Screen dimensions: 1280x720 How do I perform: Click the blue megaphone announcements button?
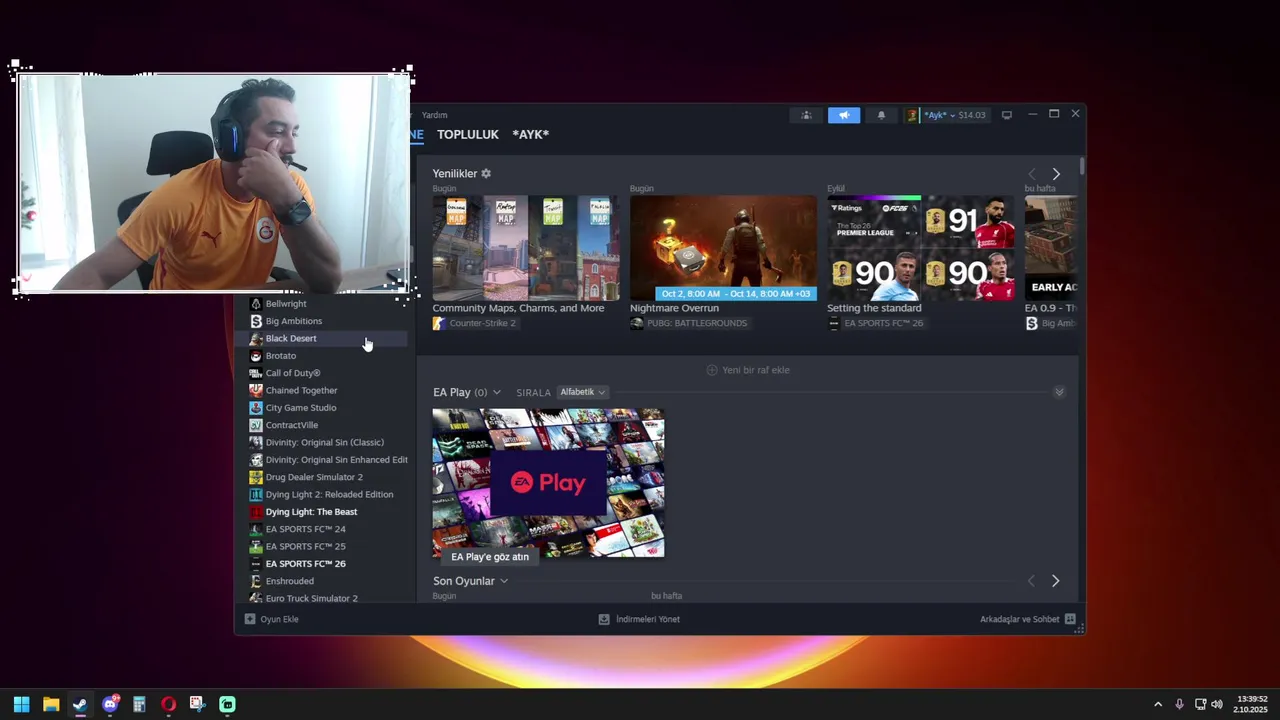point(844,115)
